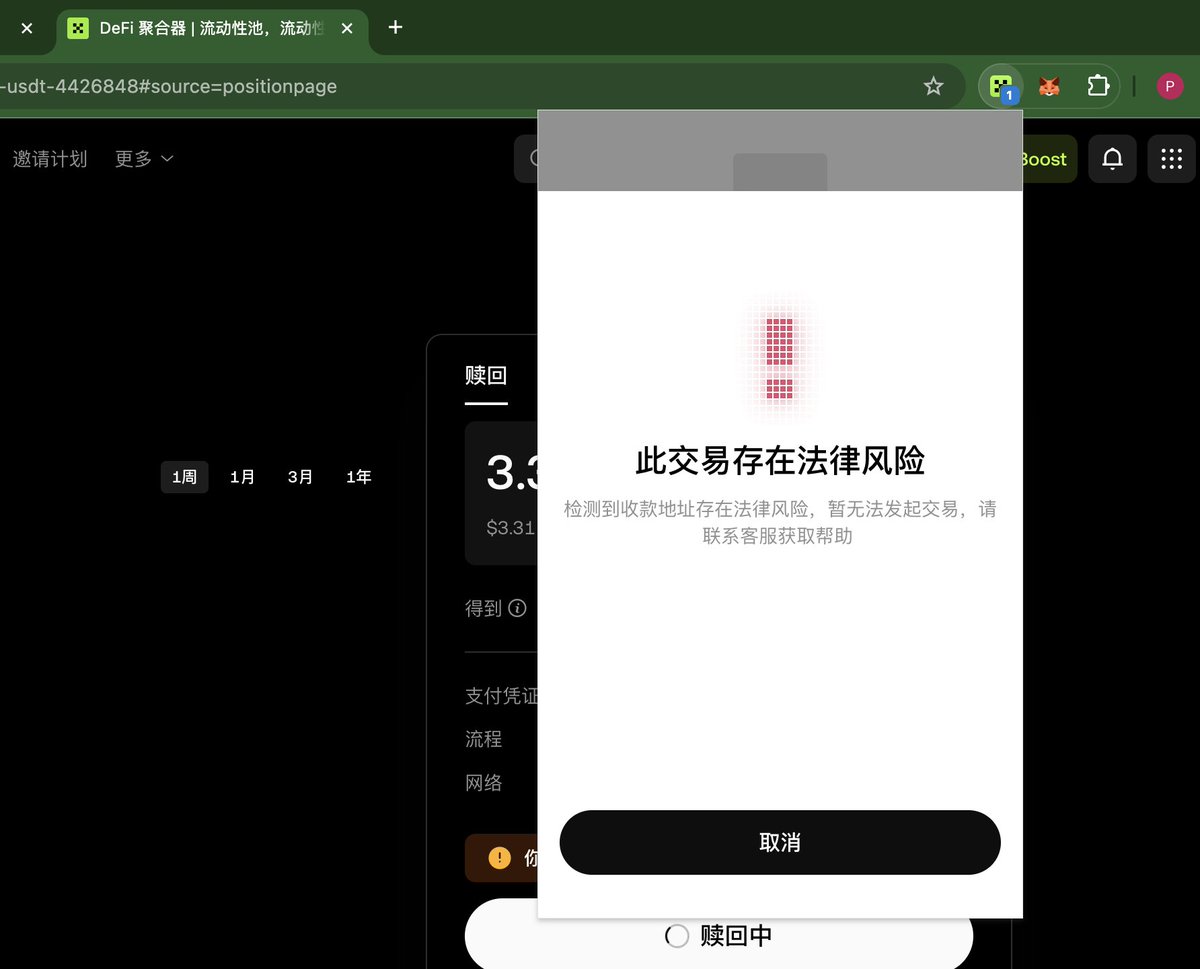Screen dimensions: 1200x969
Task: Open a new browser tab with the plus button
Action: (x=394, y=28)
